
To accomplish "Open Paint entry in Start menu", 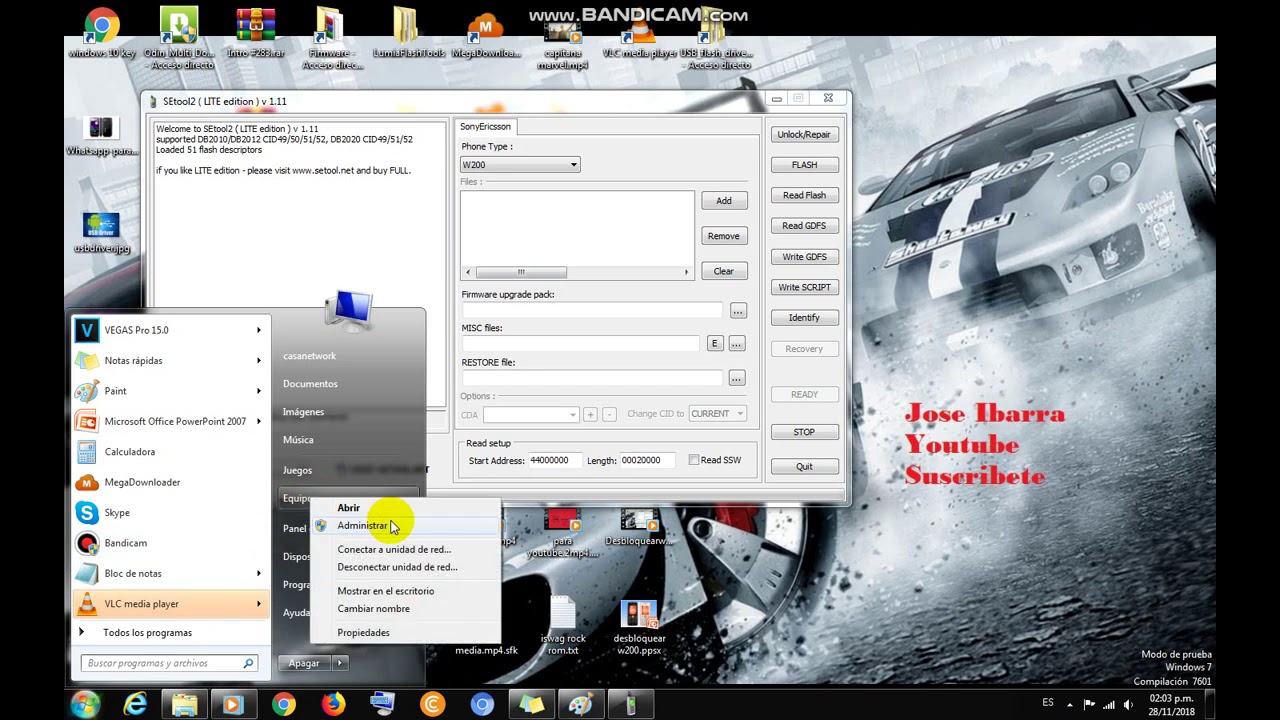I will (x=171, y=391).
